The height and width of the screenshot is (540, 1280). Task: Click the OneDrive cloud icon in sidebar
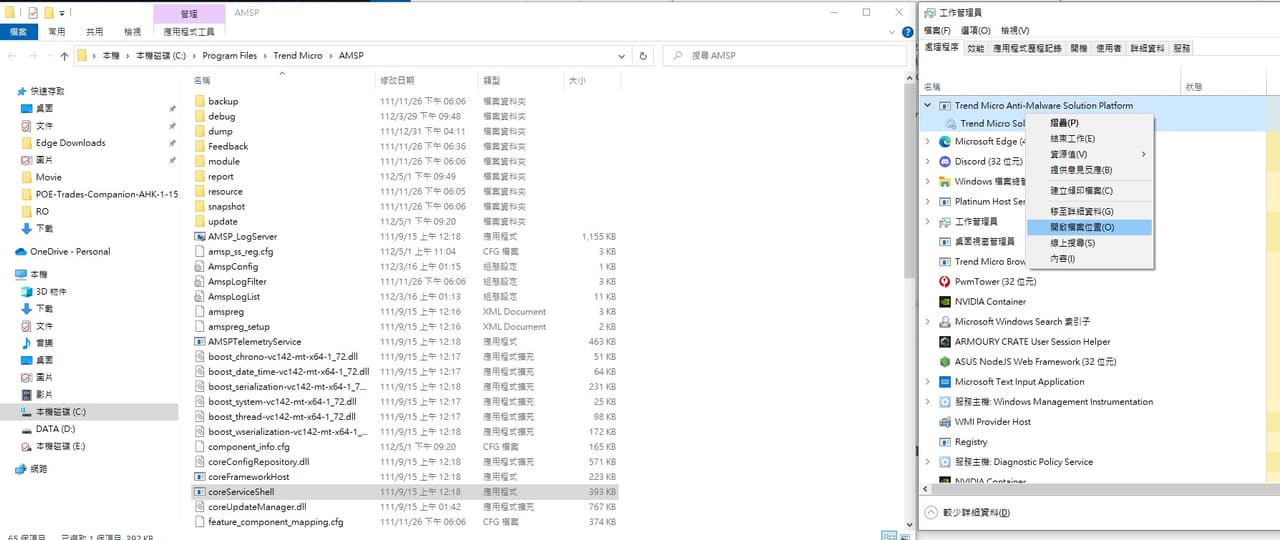[20, 251]
